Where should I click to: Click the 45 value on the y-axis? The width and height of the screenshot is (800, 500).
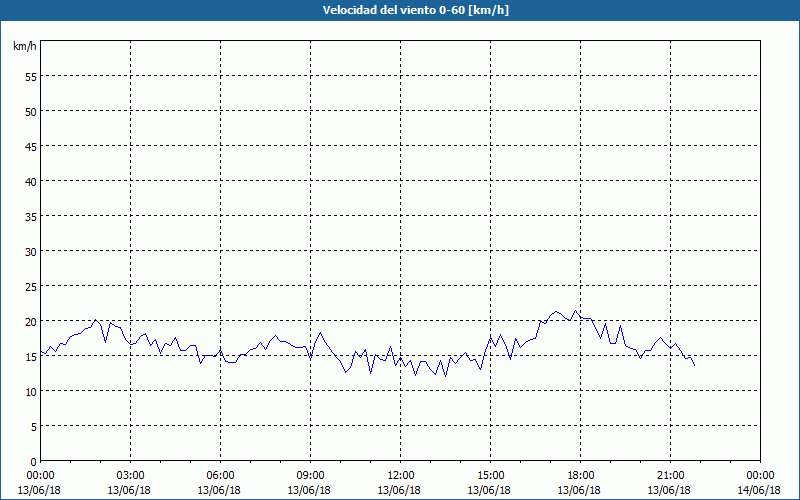31,146
